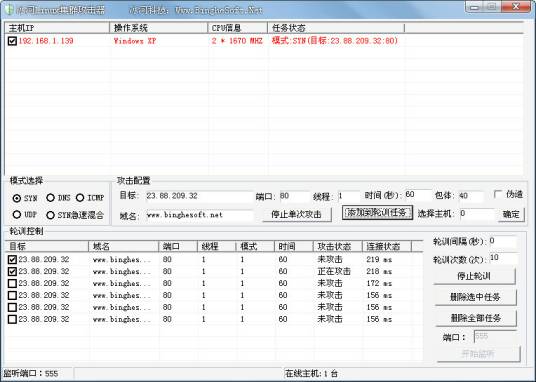Screen dimensions: 536x382
Task: Click the 线程 column header in task list
Action: coord(216,246)
